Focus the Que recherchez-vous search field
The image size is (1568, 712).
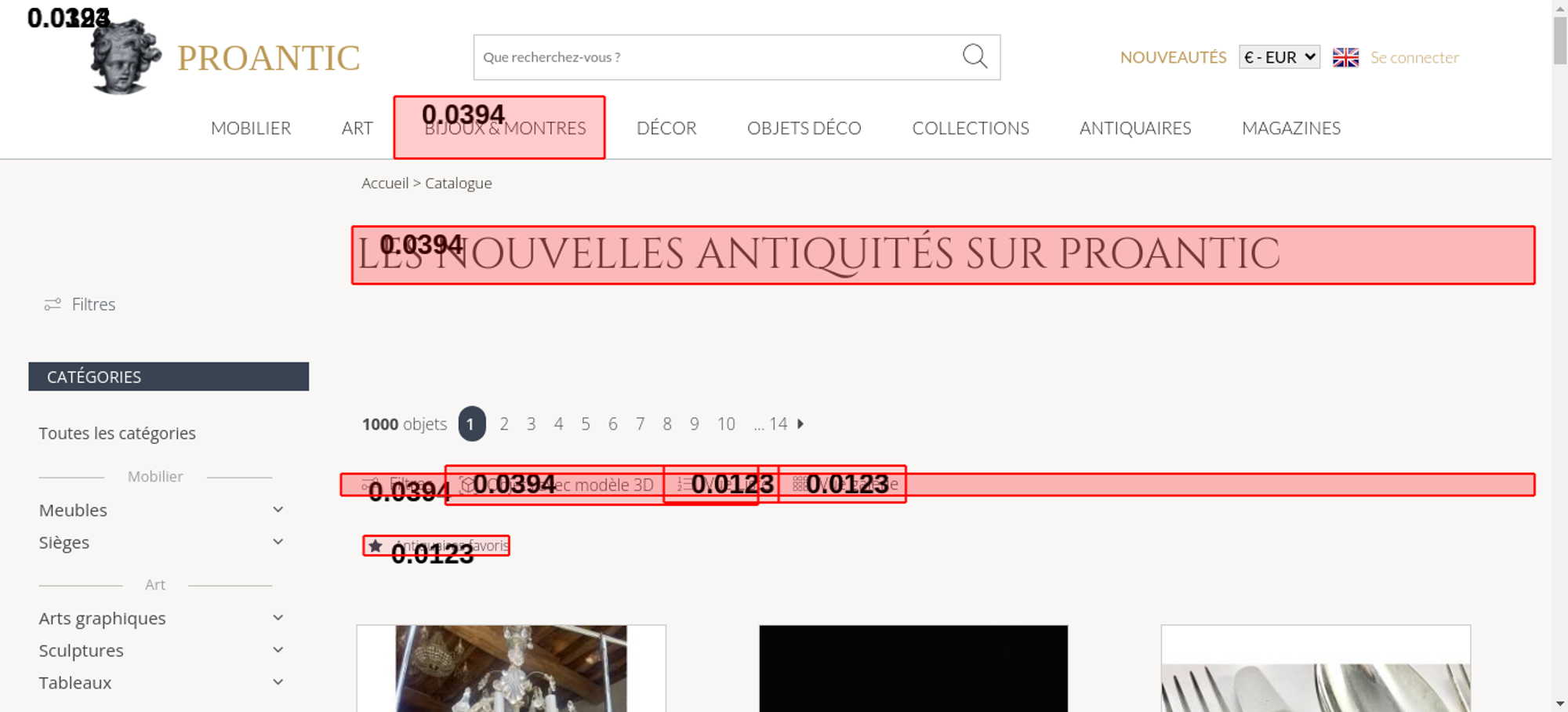click(x=717, y=57)
